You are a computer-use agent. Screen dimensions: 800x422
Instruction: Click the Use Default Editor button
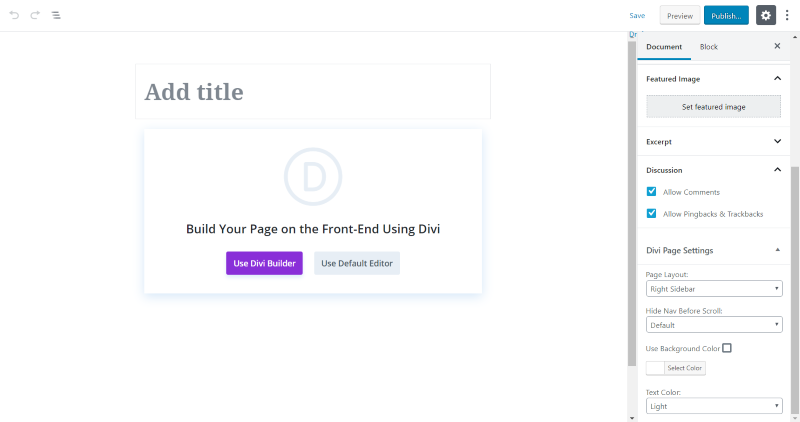coord(357,263)
